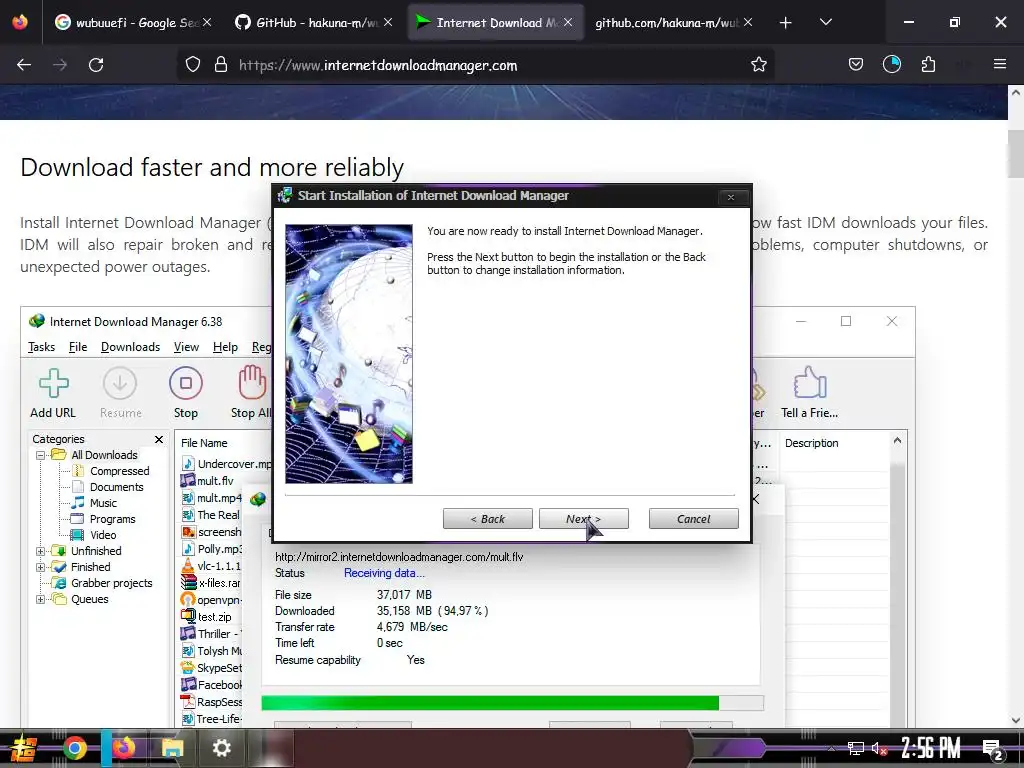1024x768 pixels.
Task: Close the Categories panel
Action: tap(159, 439)
